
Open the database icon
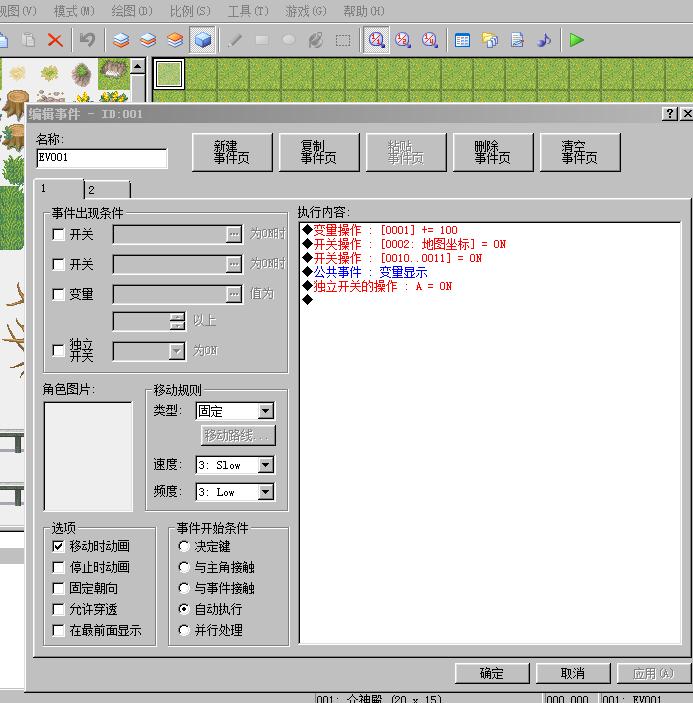[x=462, y=40]
